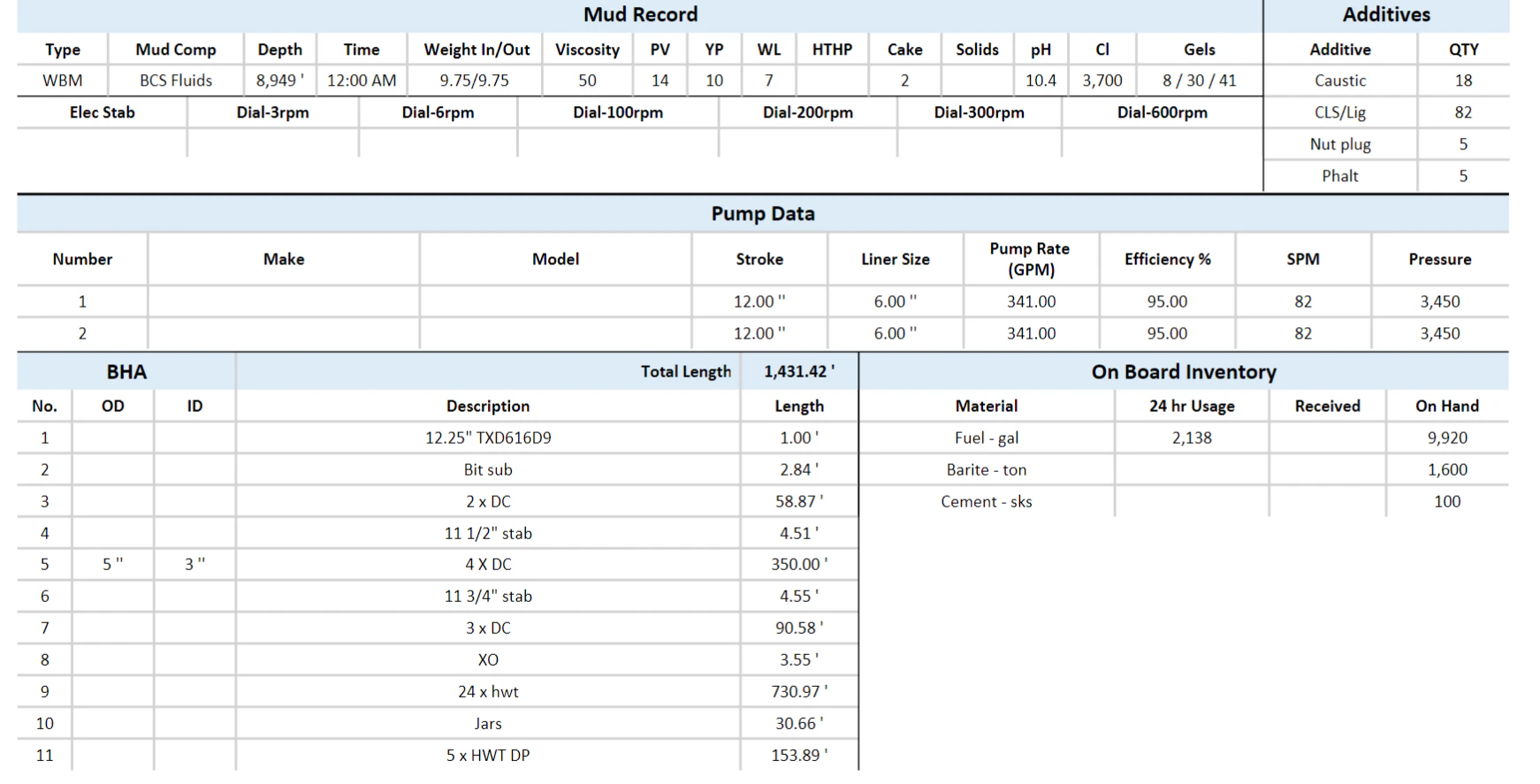Click the 'BHA' section header
This screenshot has height=784, width=1540.
click(x=126, y=372)
